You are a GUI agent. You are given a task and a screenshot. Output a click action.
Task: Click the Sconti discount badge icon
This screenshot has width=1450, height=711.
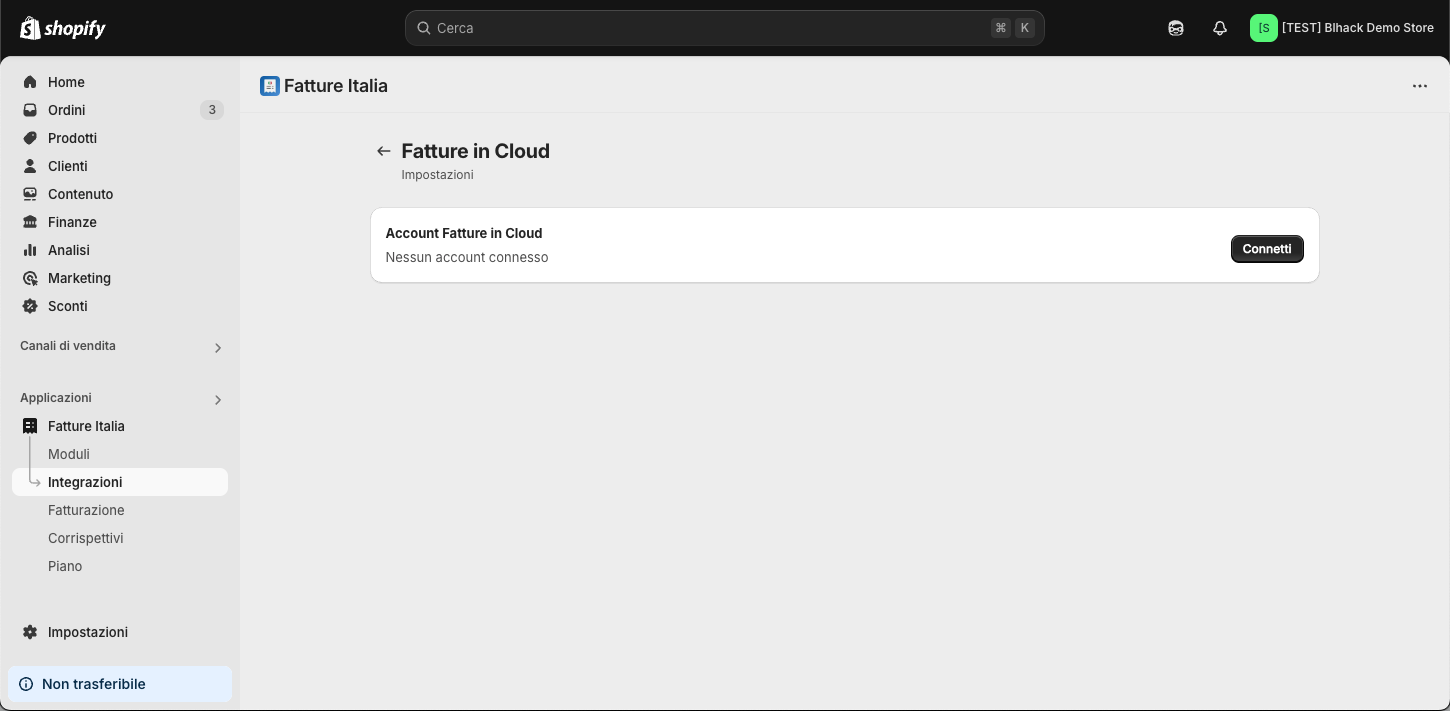coord(30,306)
